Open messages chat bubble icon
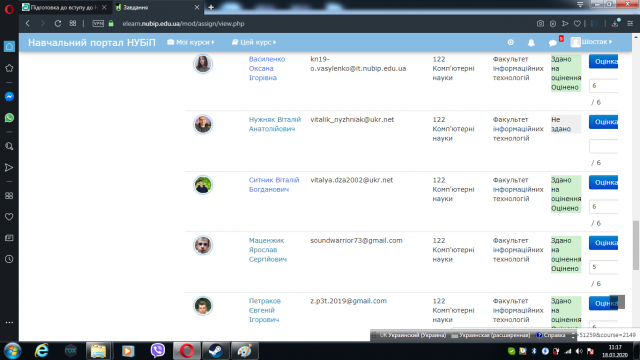640x360 pixels. 552,42
